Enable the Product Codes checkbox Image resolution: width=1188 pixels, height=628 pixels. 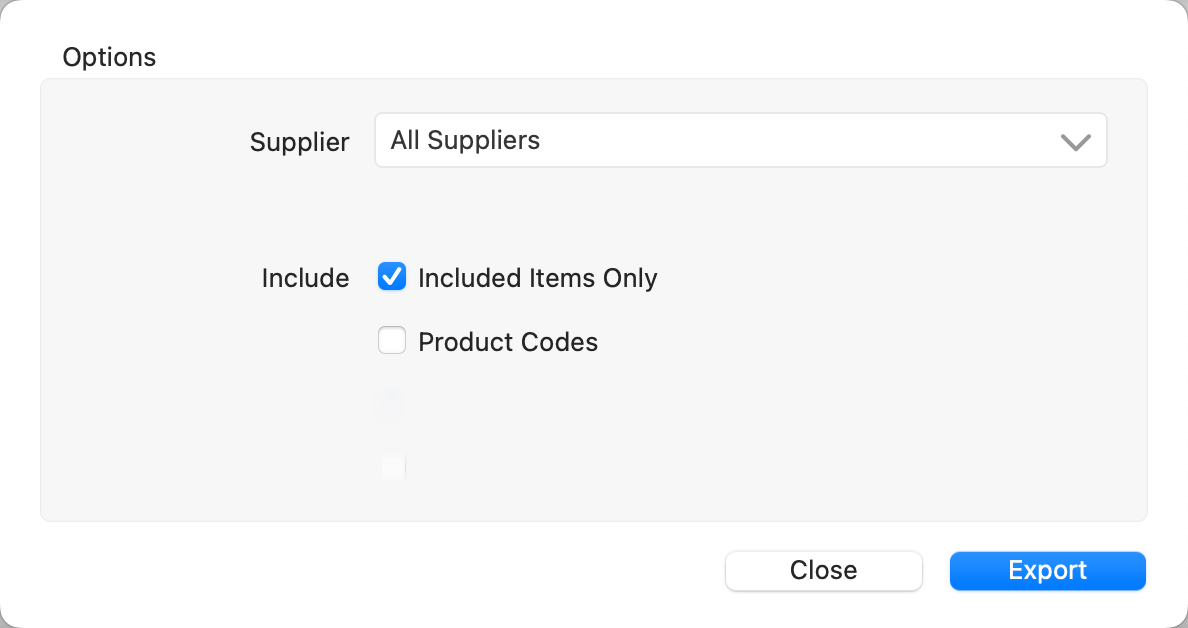(392, 342)
